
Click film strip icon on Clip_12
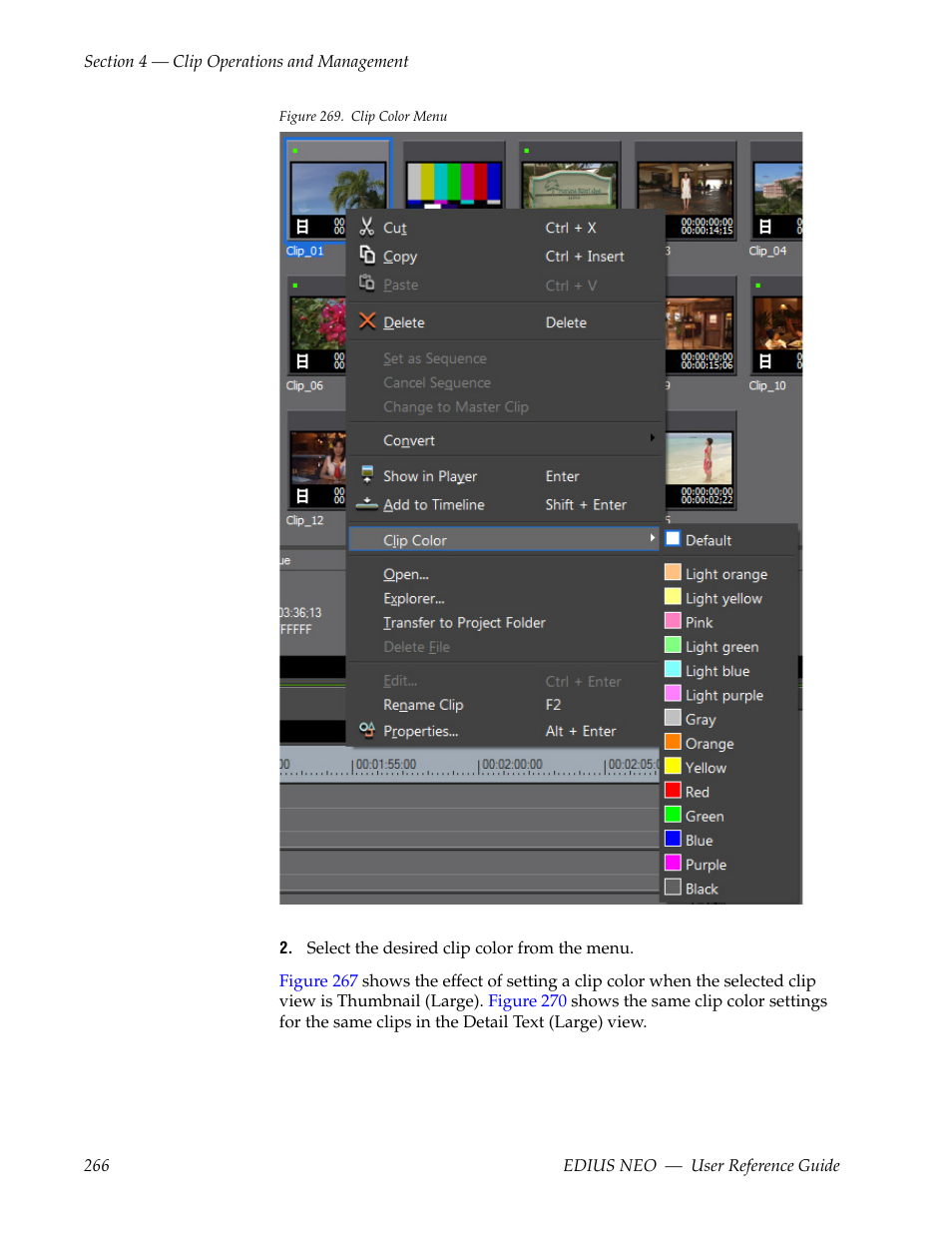[x=302, y=496]
